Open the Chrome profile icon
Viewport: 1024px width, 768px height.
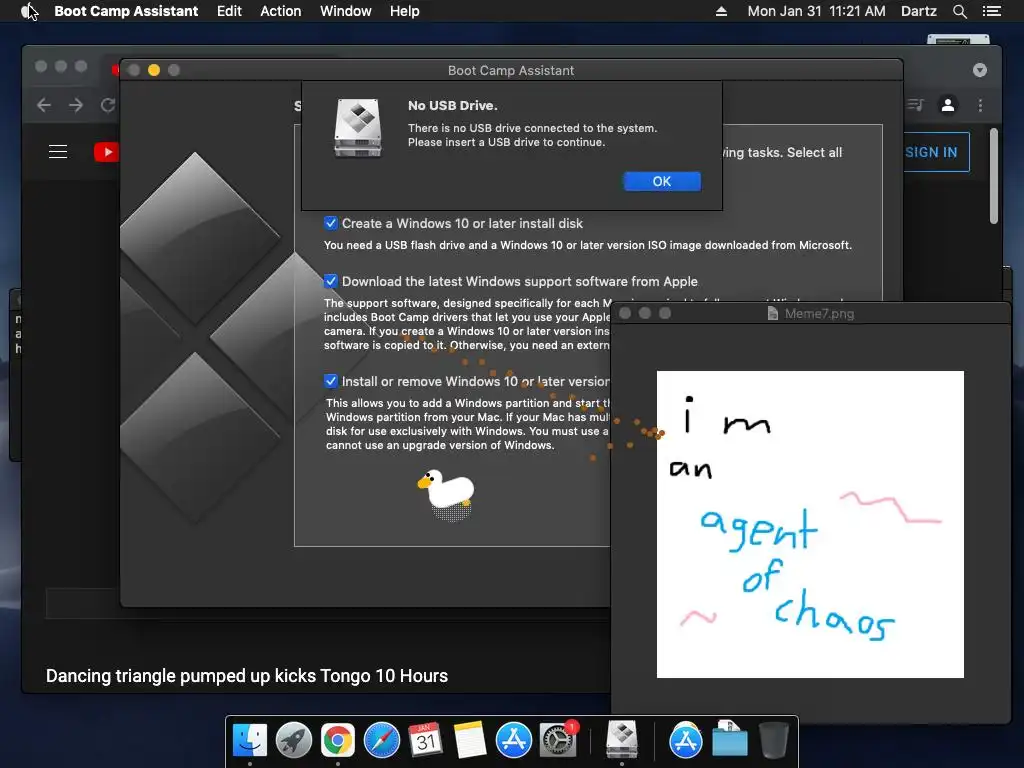coord(948,104)
